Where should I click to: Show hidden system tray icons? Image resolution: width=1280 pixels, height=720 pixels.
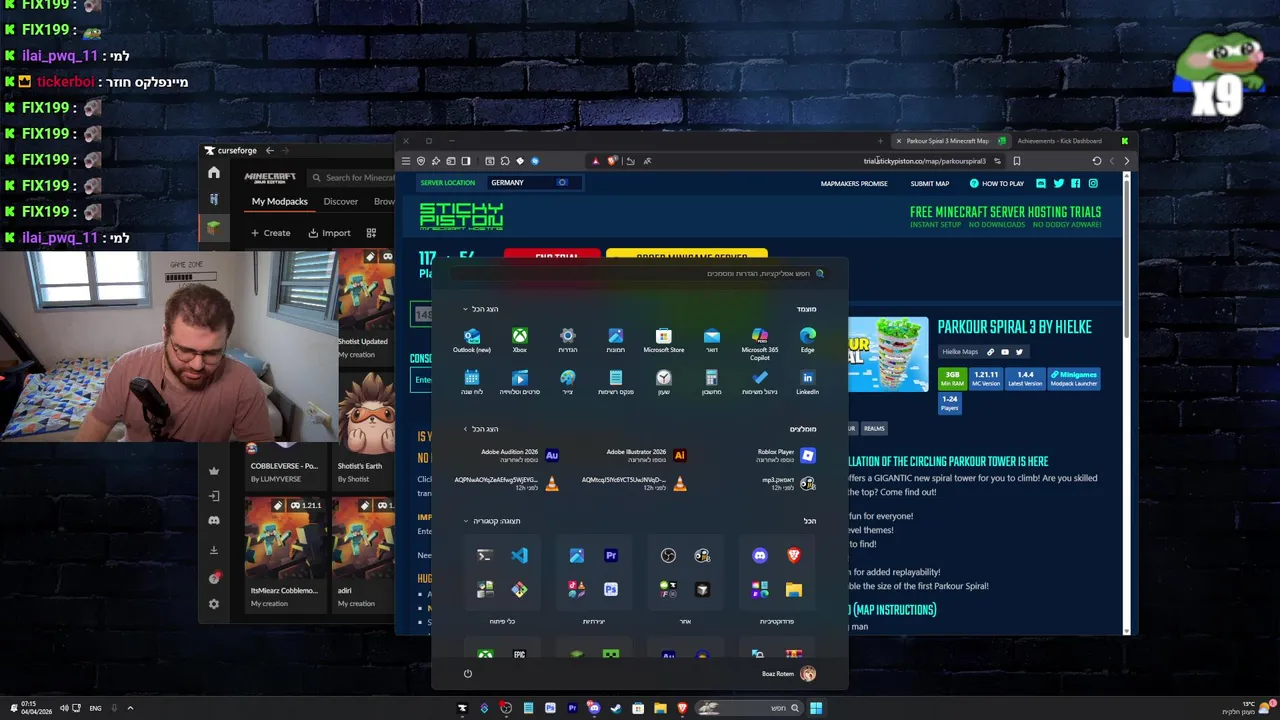point(130,708)
